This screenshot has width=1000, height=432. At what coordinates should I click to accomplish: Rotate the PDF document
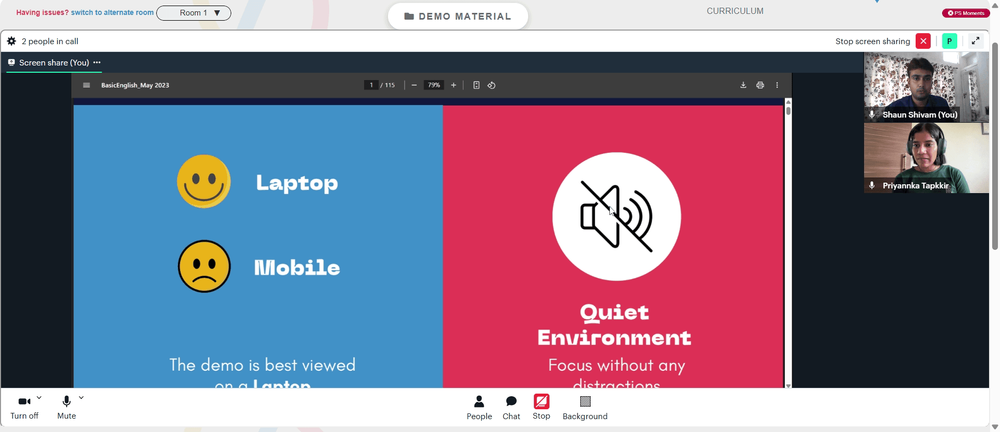[x=492, y=85]
